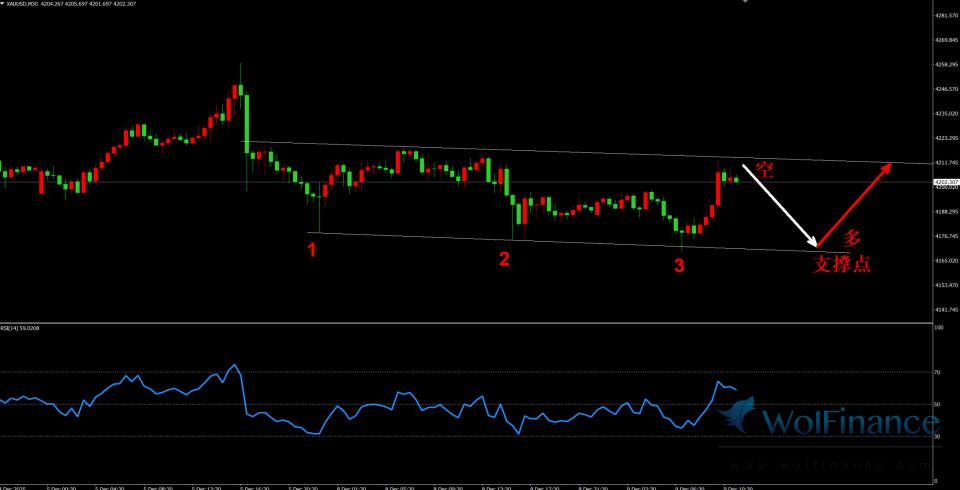Click the current price label 4202.307
Screen dimensions: 960x490
[x=946, y=182]
